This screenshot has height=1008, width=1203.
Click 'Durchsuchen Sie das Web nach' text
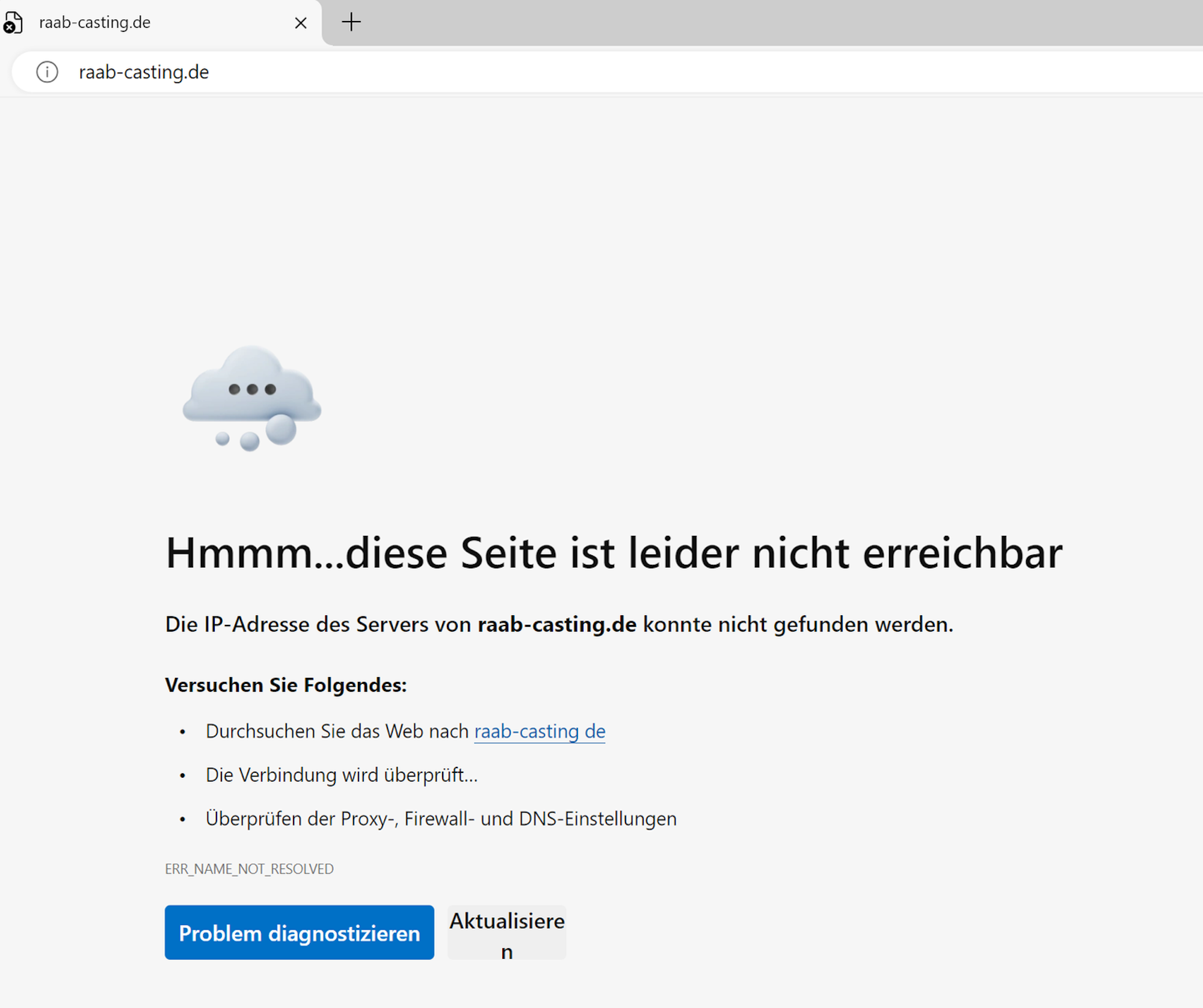(x=337, y=731)
